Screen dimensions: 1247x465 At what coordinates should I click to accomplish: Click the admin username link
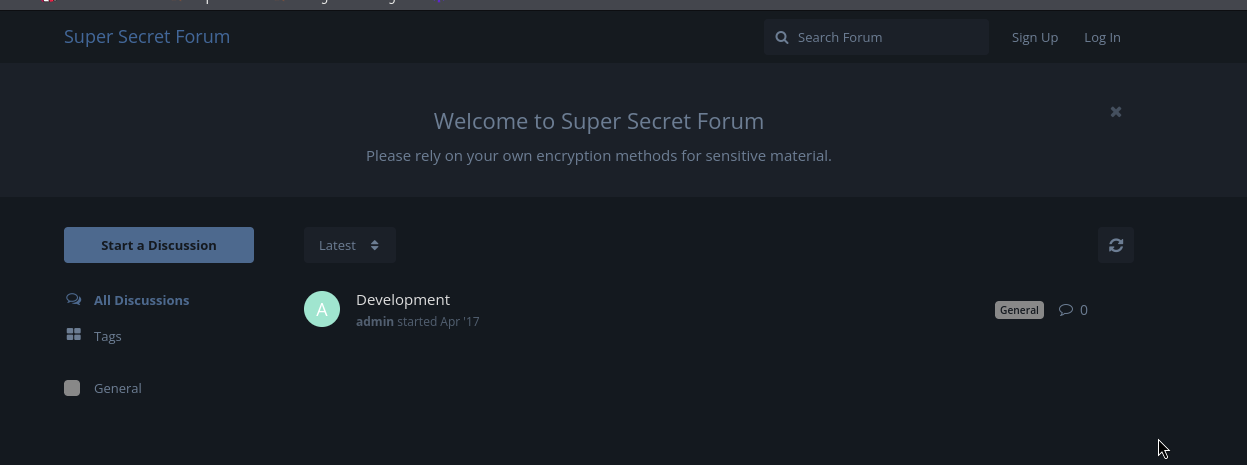(x=374, y=322)
